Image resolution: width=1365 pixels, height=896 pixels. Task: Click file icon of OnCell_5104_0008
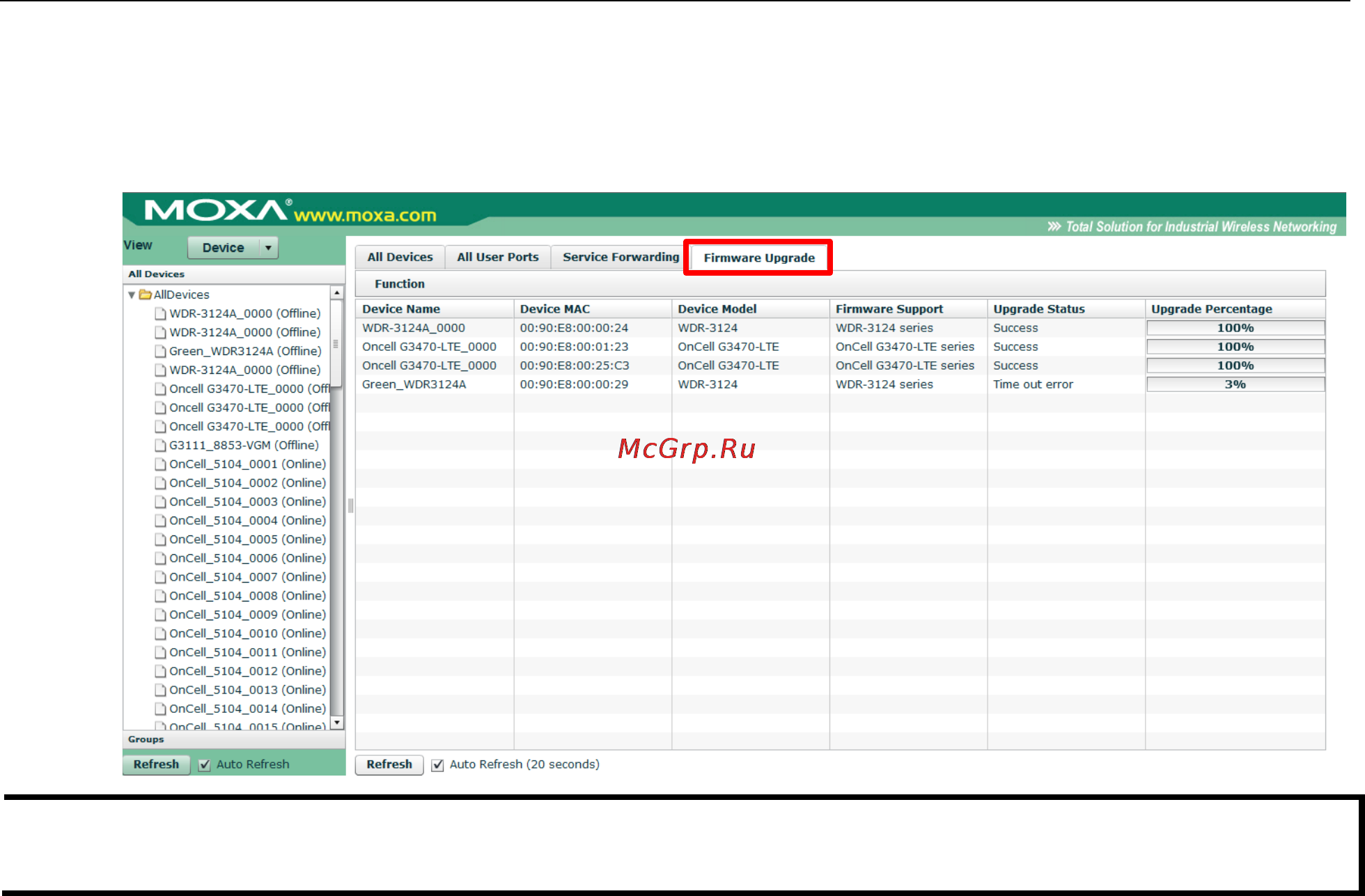(x=160, y=596)
